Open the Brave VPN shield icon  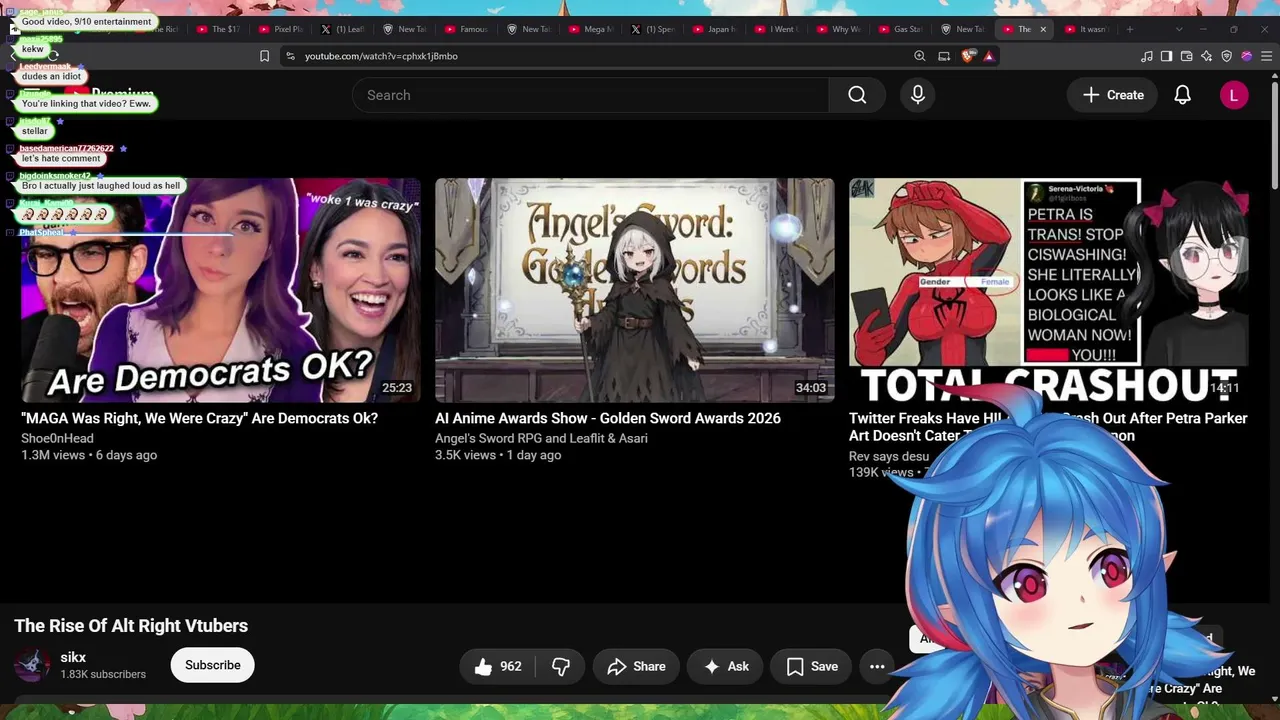(x=1227, y=56)
